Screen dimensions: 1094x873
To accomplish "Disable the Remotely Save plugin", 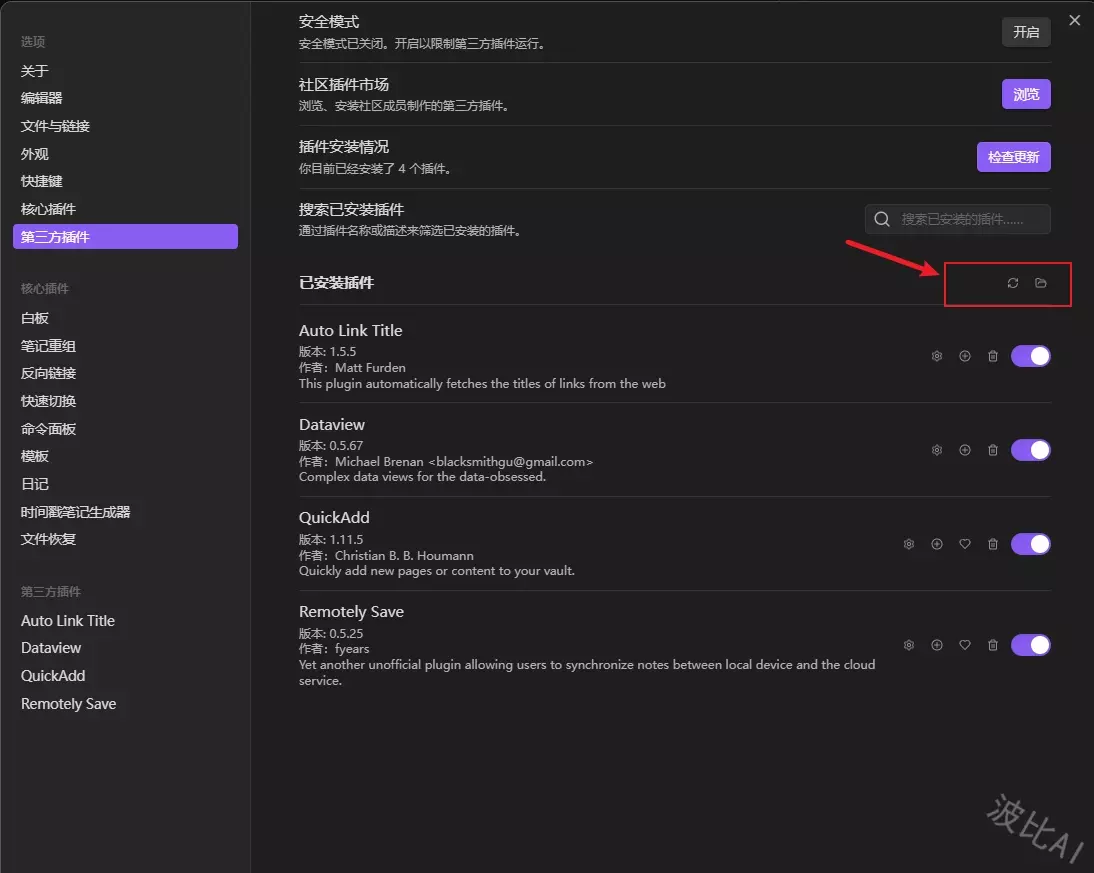I will pos(1031,645).
